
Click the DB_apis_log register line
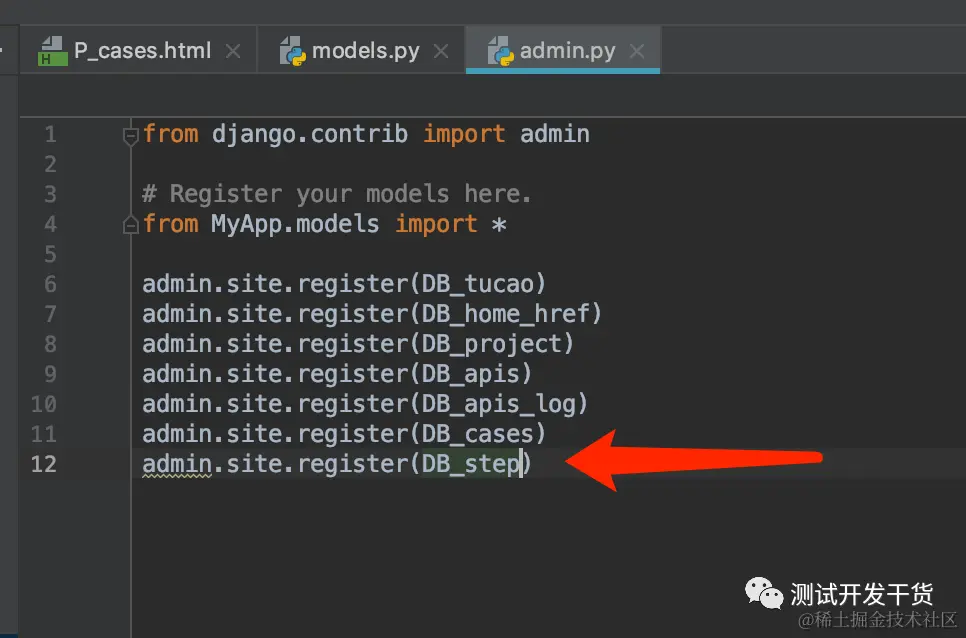[365, 404]
